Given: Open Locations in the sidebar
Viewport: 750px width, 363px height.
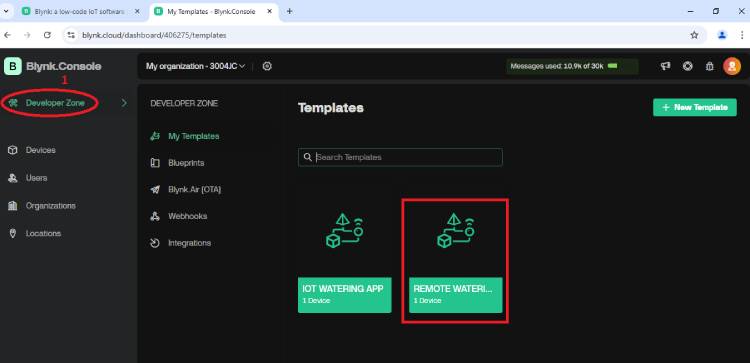Looking at the screenshot, I should pyautogui.click(x=44, y=233).
